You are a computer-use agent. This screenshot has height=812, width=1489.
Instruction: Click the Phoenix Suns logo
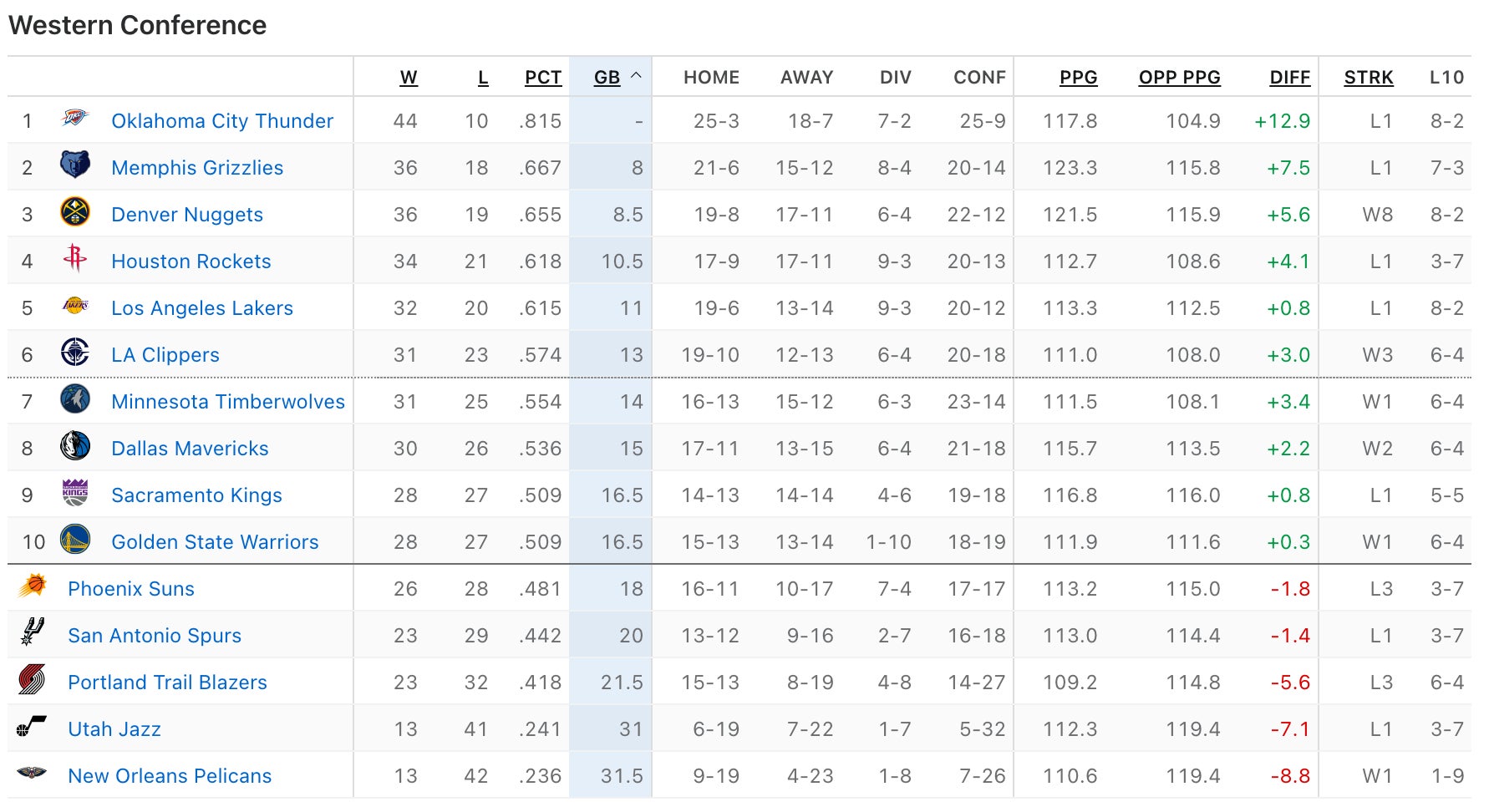point(32,586)
